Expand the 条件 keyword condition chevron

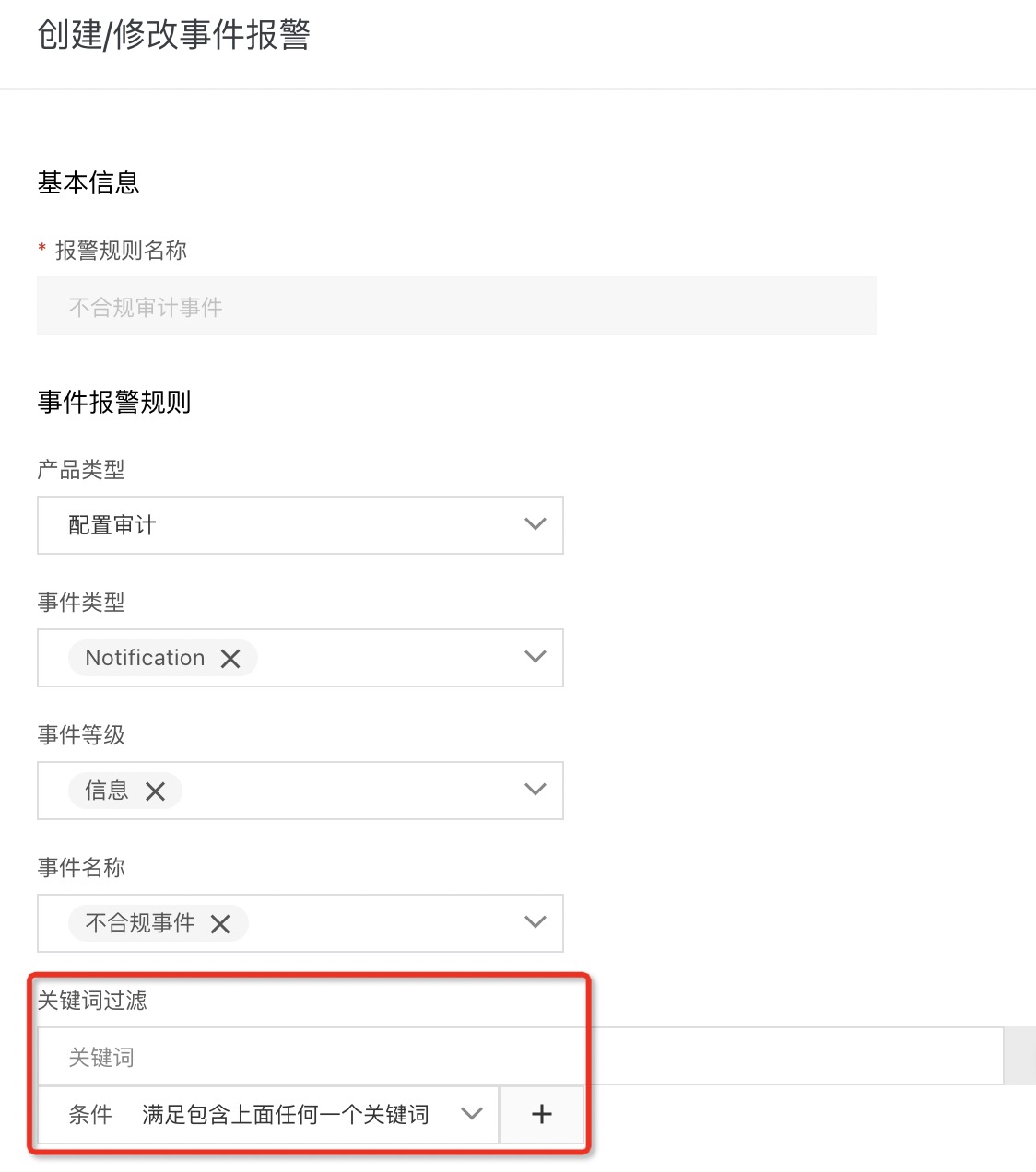[472, 1114]
